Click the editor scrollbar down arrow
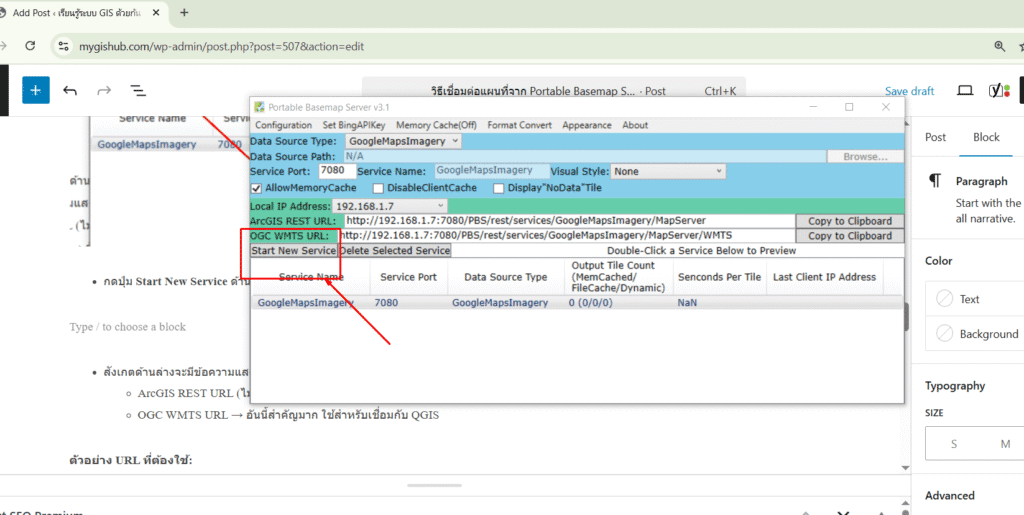This screenshot has height=515, width=1024. (x=905, y=468)
